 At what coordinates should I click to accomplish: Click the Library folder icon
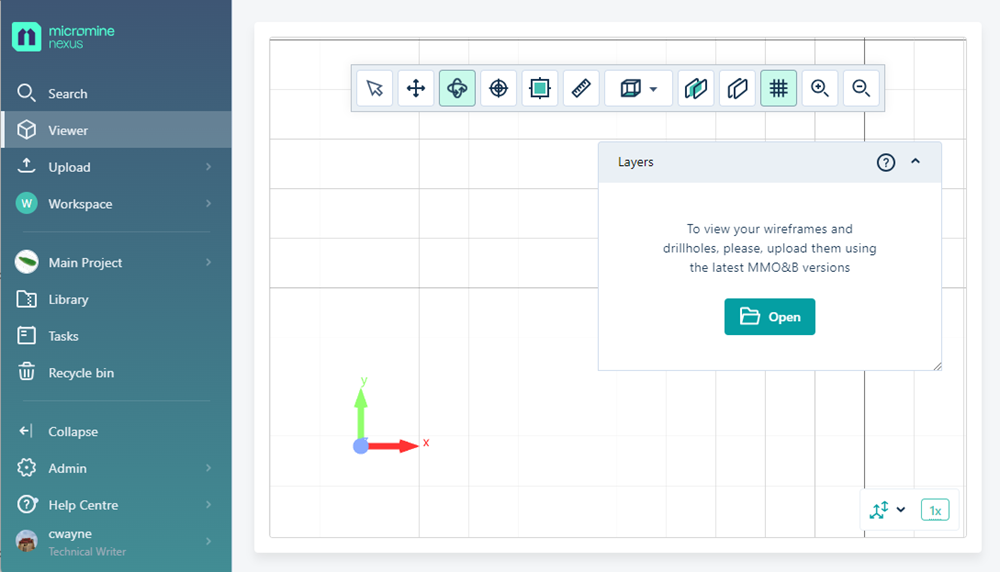pyautogui.click(x=26, y=299)
